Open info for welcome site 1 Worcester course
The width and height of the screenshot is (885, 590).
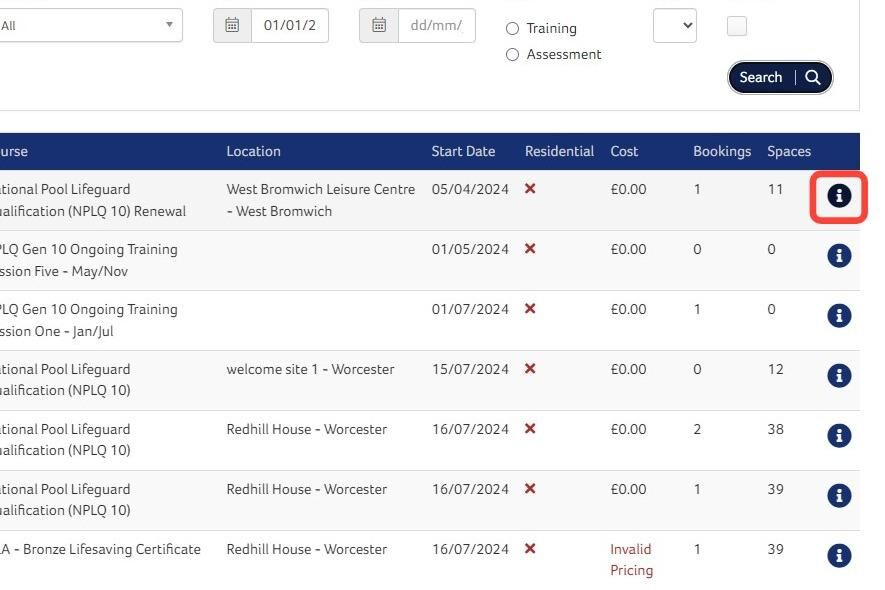839,375
